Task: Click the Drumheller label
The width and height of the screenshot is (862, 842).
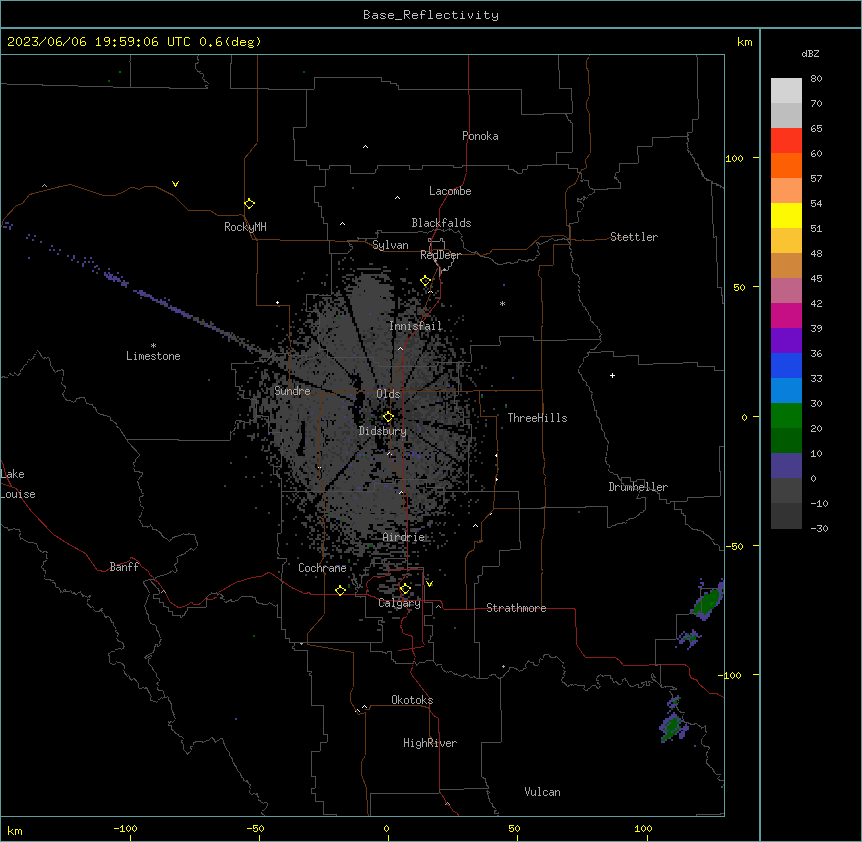Action: click(638, 487)
